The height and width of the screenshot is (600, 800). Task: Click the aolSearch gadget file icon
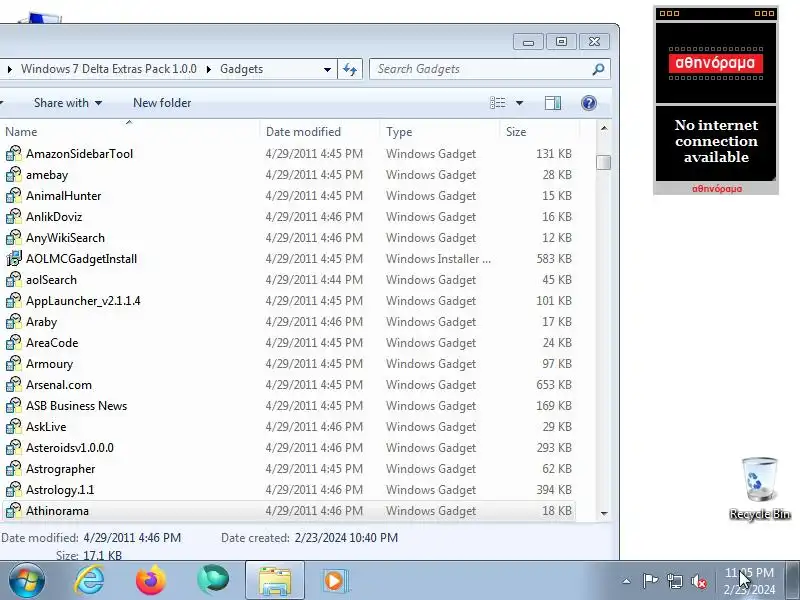14,280
